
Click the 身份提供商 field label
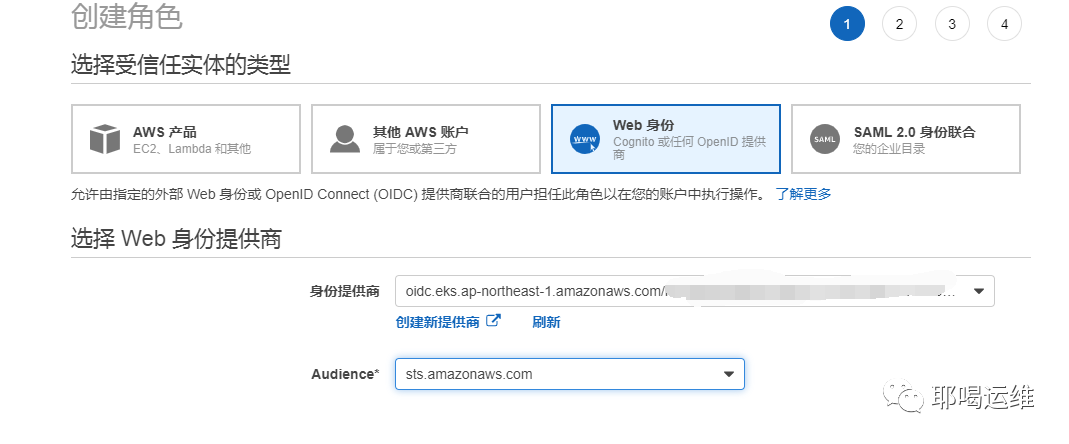click(x=344, y=292)
